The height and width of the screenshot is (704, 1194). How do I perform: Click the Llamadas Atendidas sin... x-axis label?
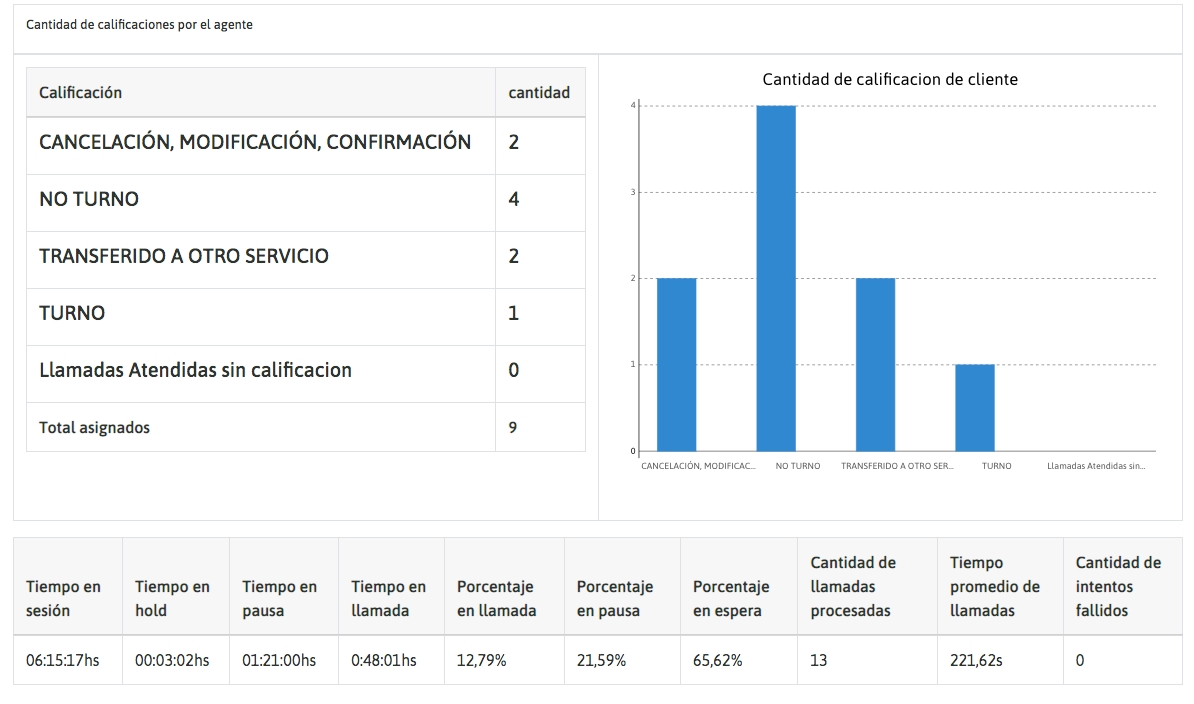1095,466
